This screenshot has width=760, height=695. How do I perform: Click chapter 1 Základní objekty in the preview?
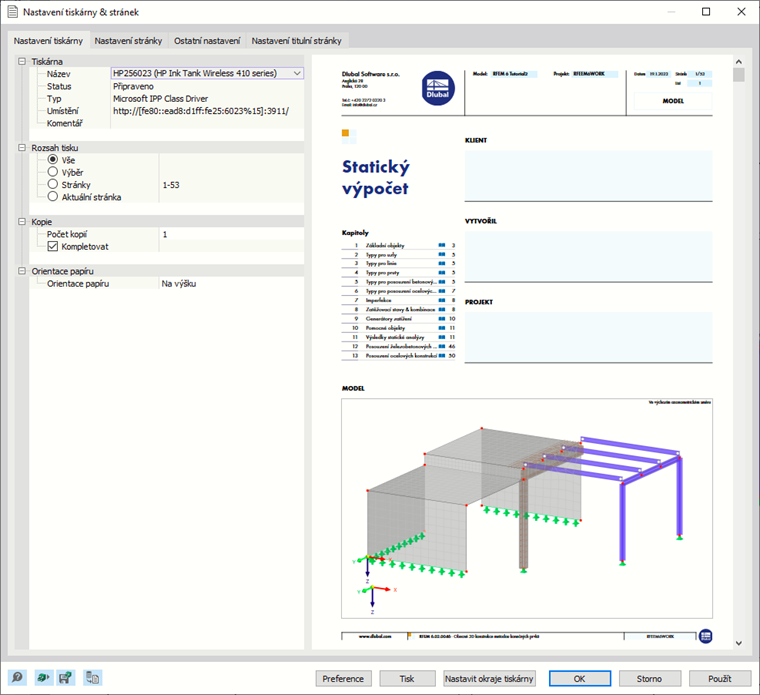pos(398,245)
